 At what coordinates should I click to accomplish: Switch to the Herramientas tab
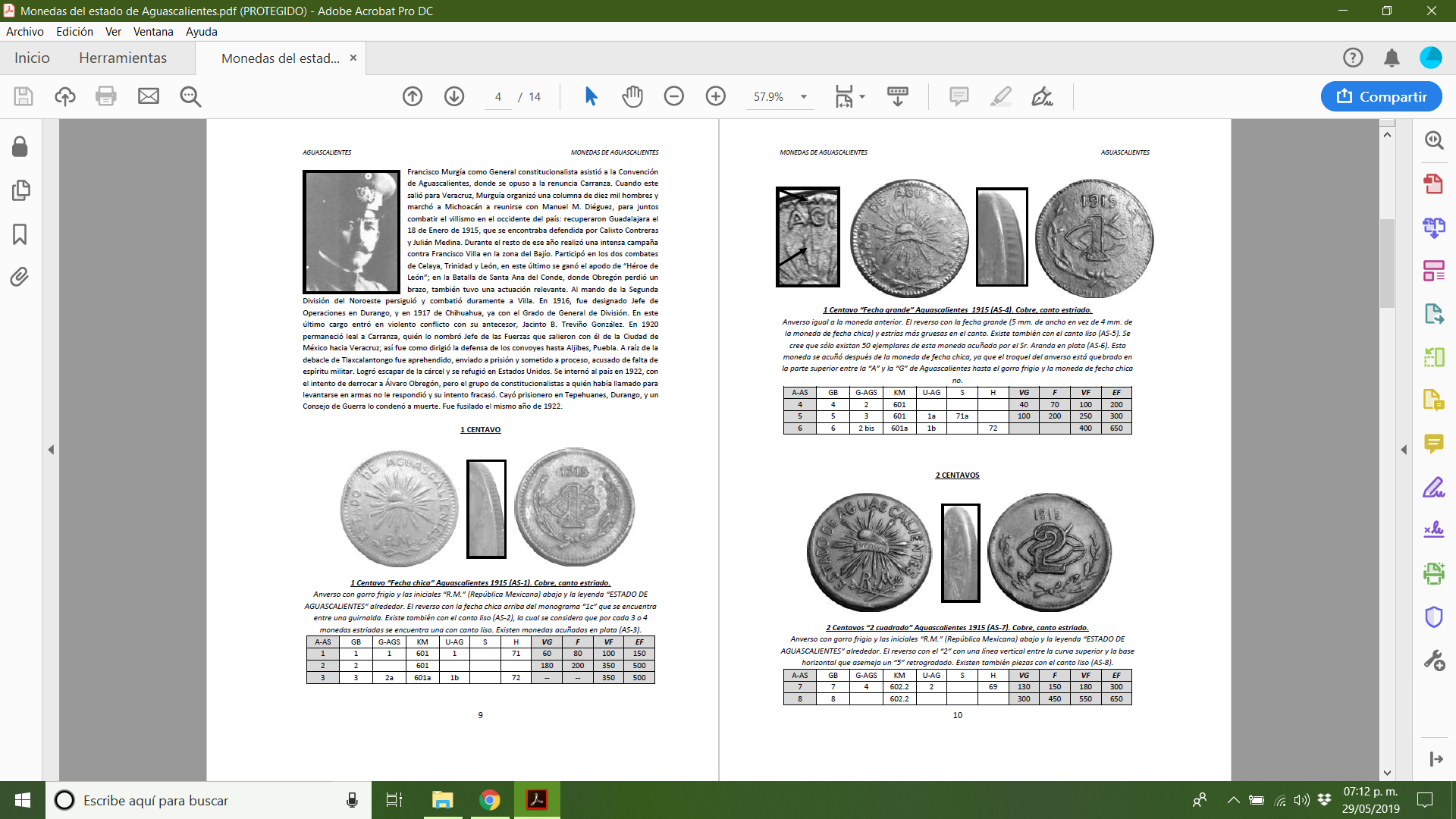click(x=123, y=58)
